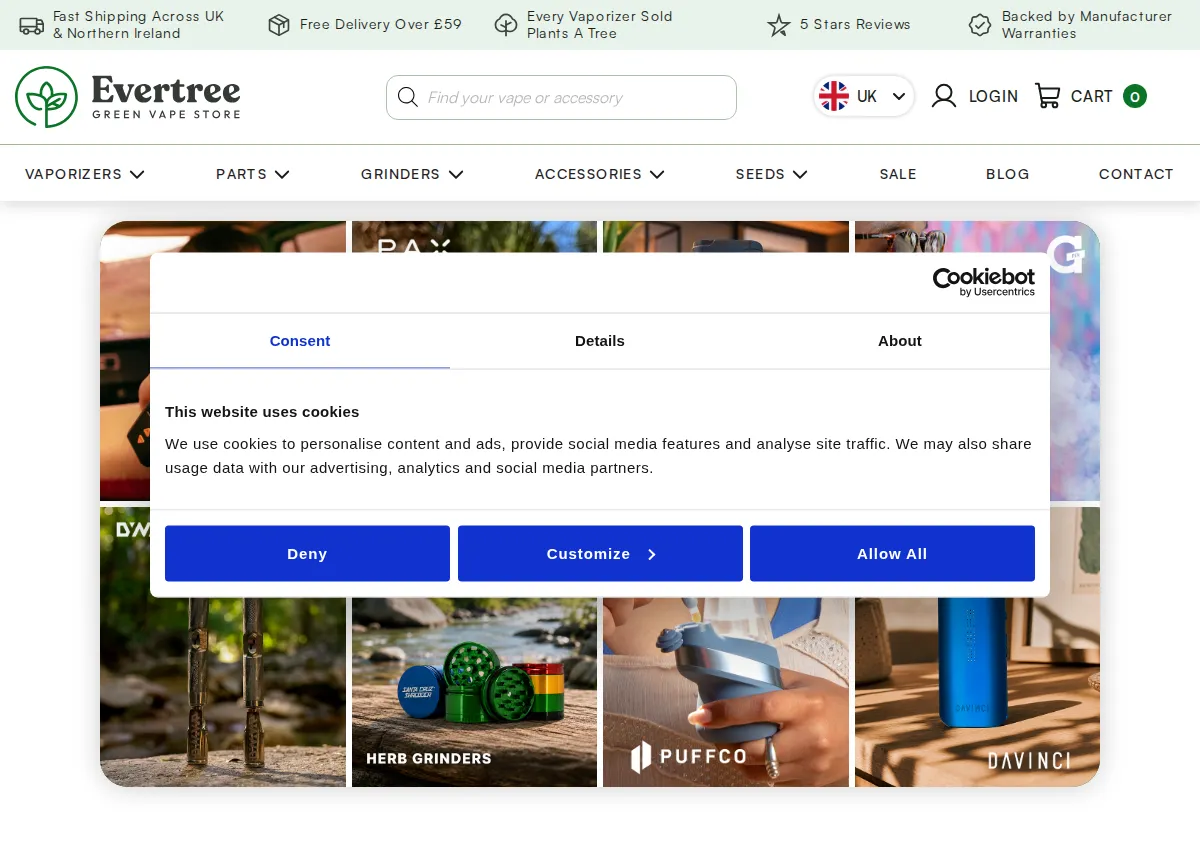Click the Cart text link
The image size is (1200, 850).
(x=1092, y=96)
